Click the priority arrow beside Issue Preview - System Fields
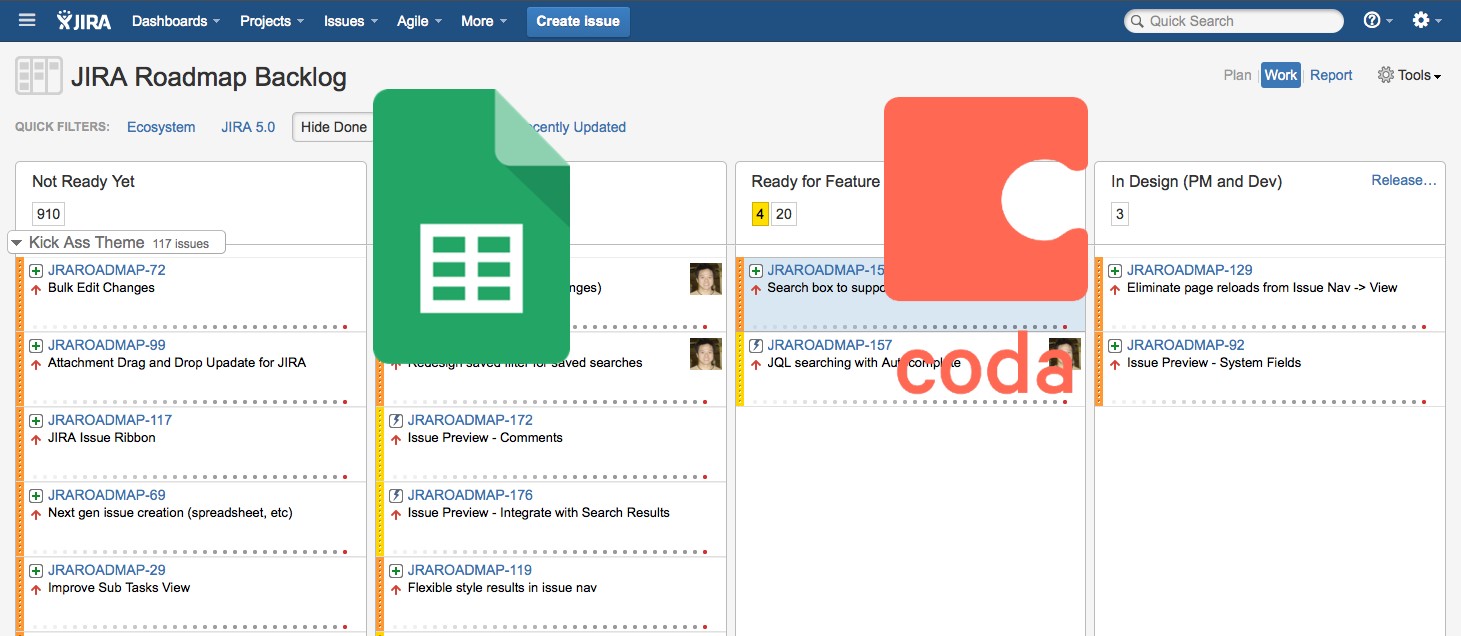Screen dimensions: 1461x636 coord(1115,364)
